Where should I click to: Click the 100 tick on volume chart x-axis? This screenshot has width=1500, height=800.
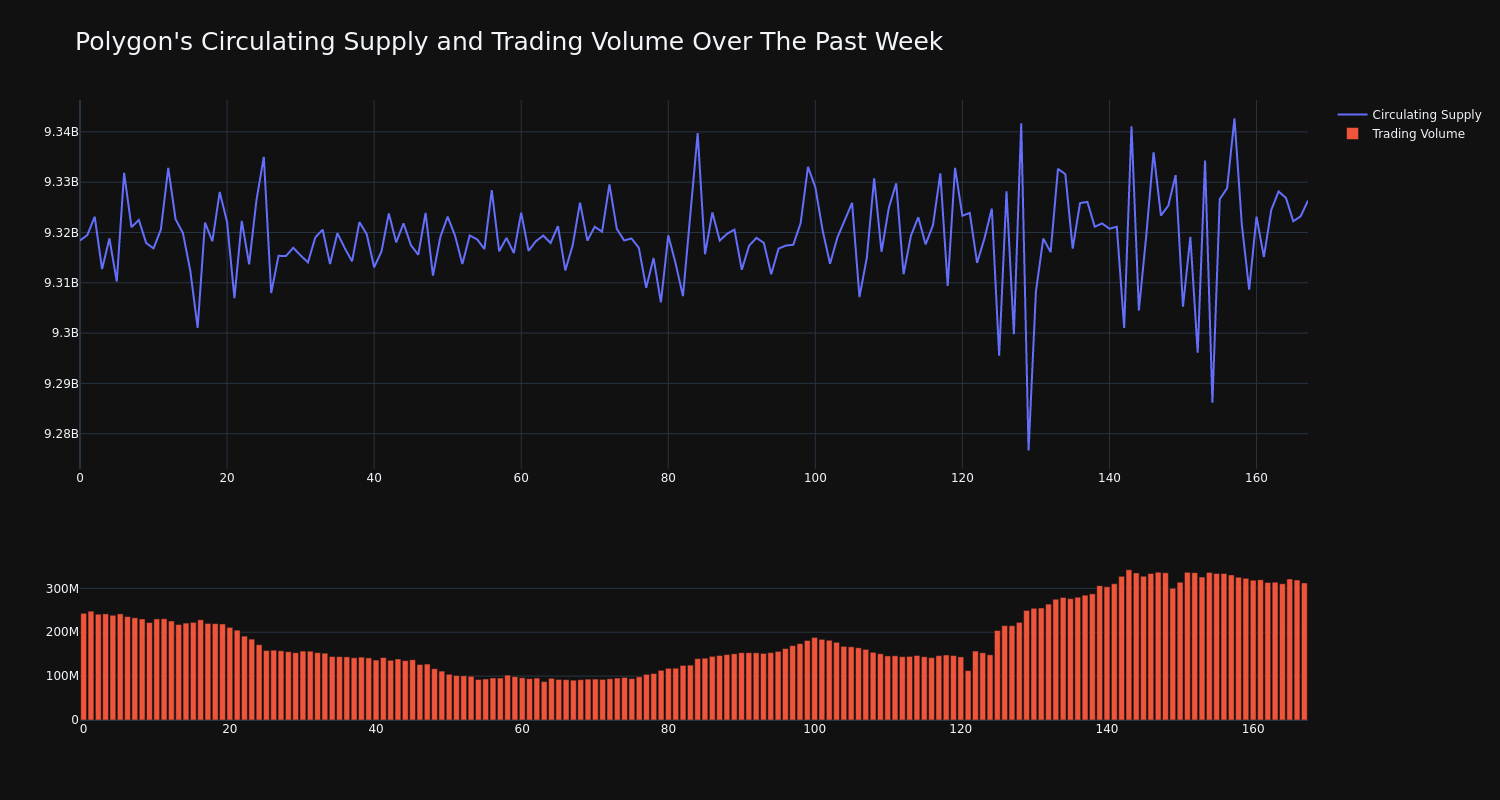click(x=815, y=729)
